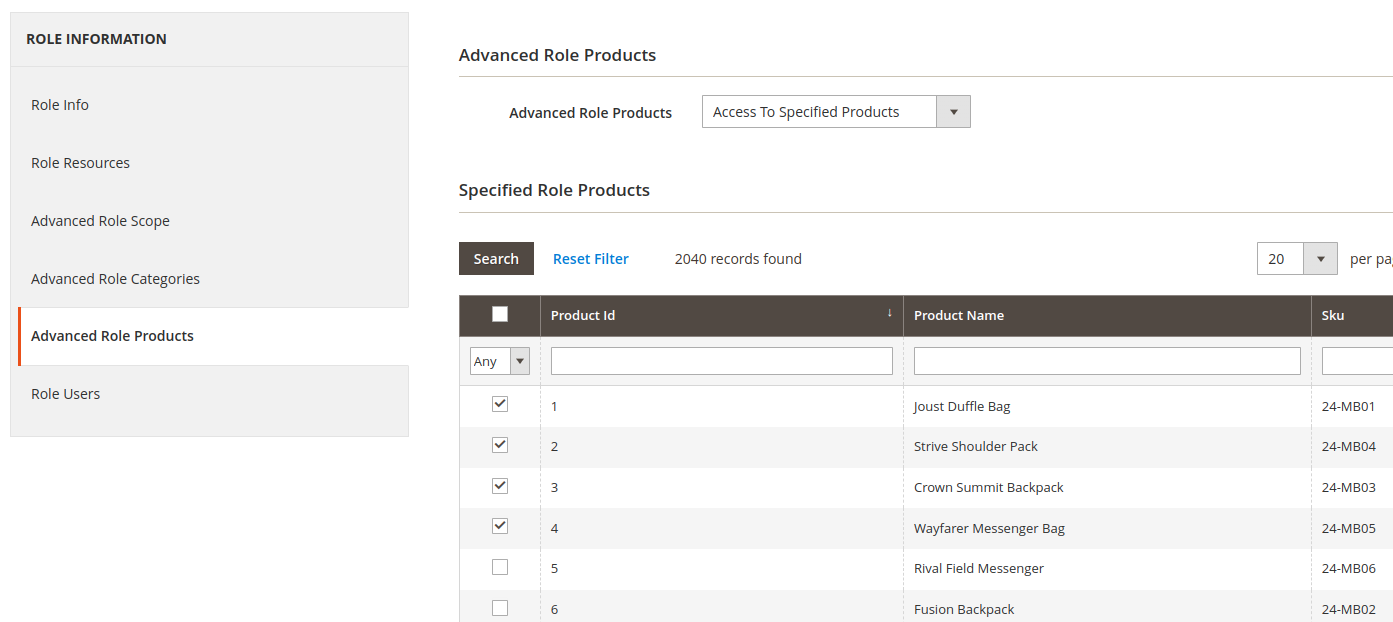Viewport: 1393px width, 622px height.
Task: Sort by the Product Id column header
Action: click(x=583, y=315)
